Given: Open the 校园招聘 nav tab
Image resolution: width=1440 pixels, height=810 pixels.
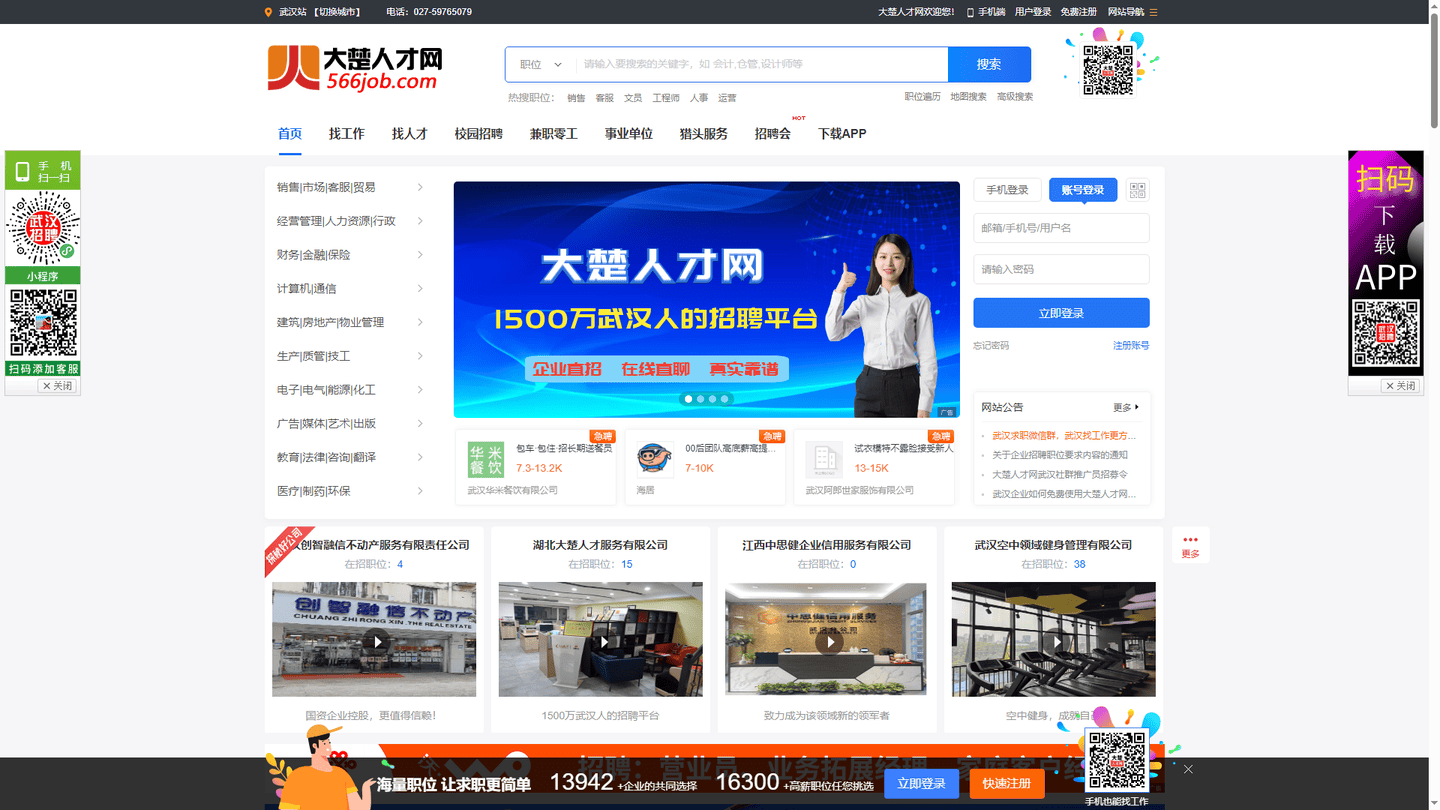Looking at the screenshot, I should pyautogui.click(x=479, y=133).
